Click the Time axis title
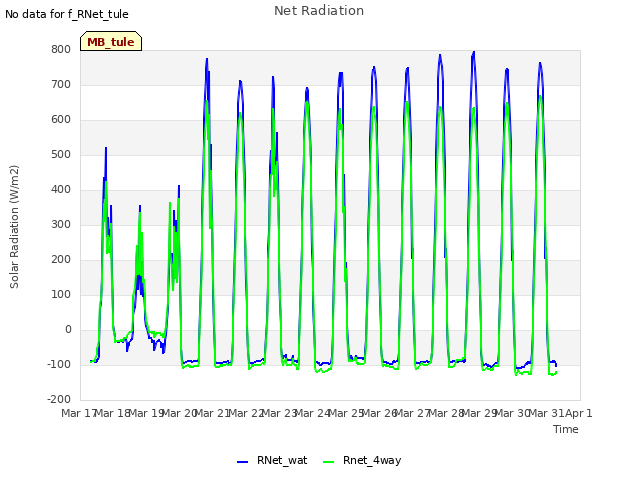640x480 pixels. 566,429
